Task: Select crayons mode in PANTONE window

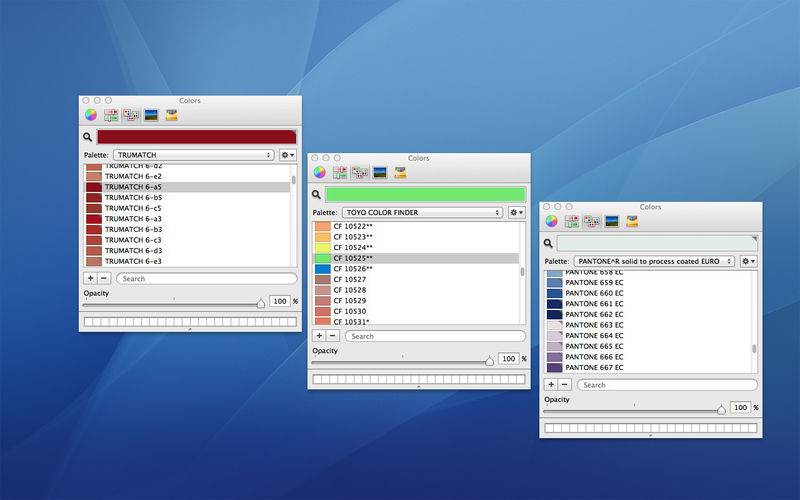Action: point(632,221)
